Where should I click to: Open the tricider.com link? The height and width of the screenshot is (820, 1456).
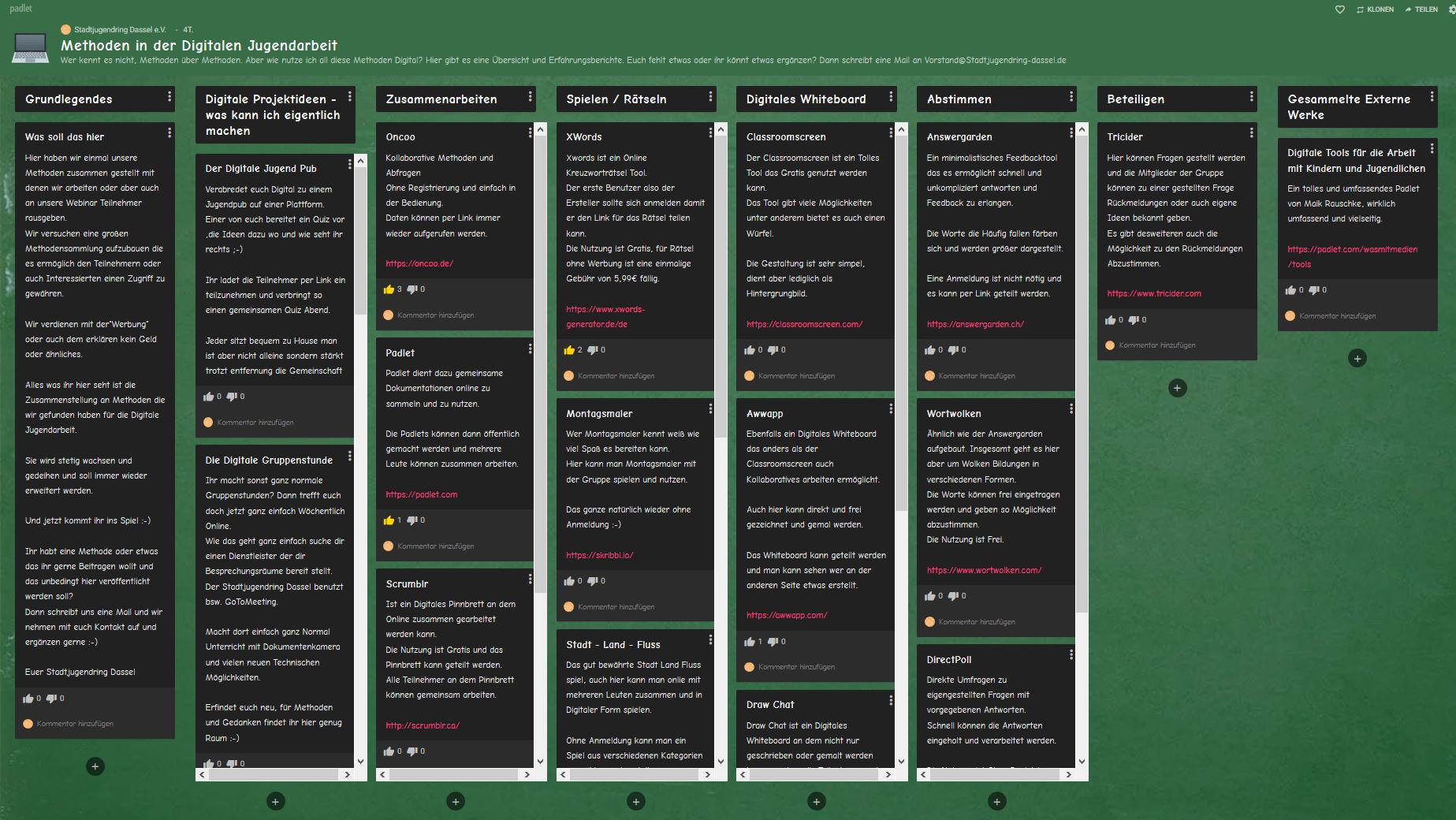tap(1154, 293)
